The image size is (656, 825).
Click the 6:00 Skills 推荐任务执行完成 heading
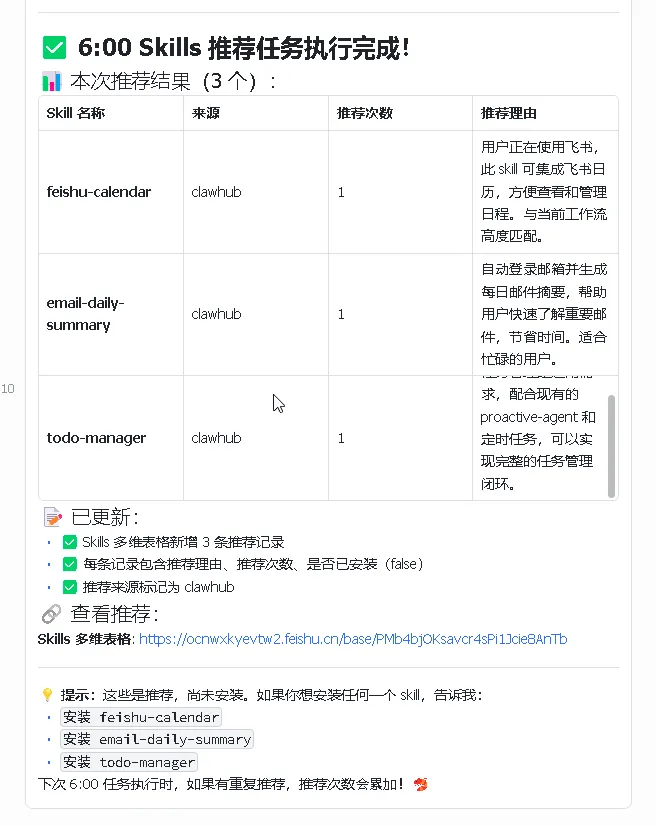(244, 48)
